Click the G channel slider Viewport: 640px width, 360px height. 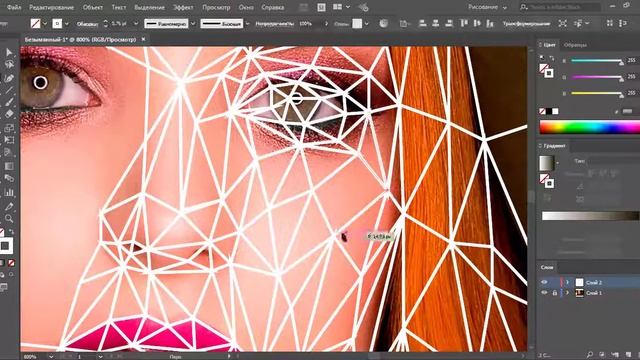click(x=597, y=77)
